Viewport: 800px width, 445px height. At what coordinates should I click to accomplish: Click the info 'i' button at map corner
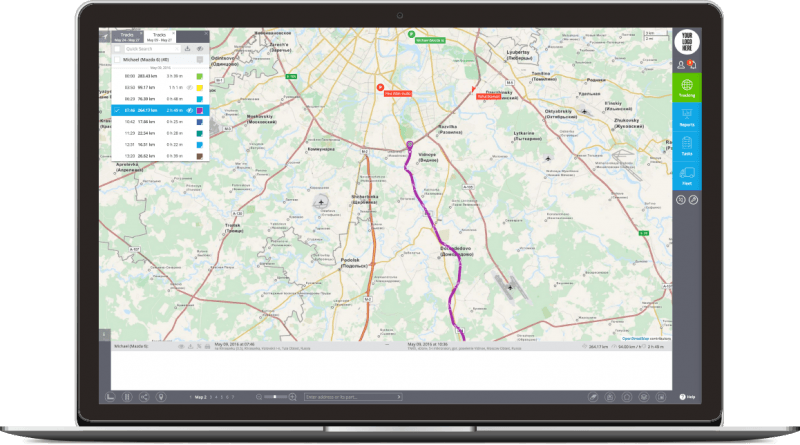[104, 335]
